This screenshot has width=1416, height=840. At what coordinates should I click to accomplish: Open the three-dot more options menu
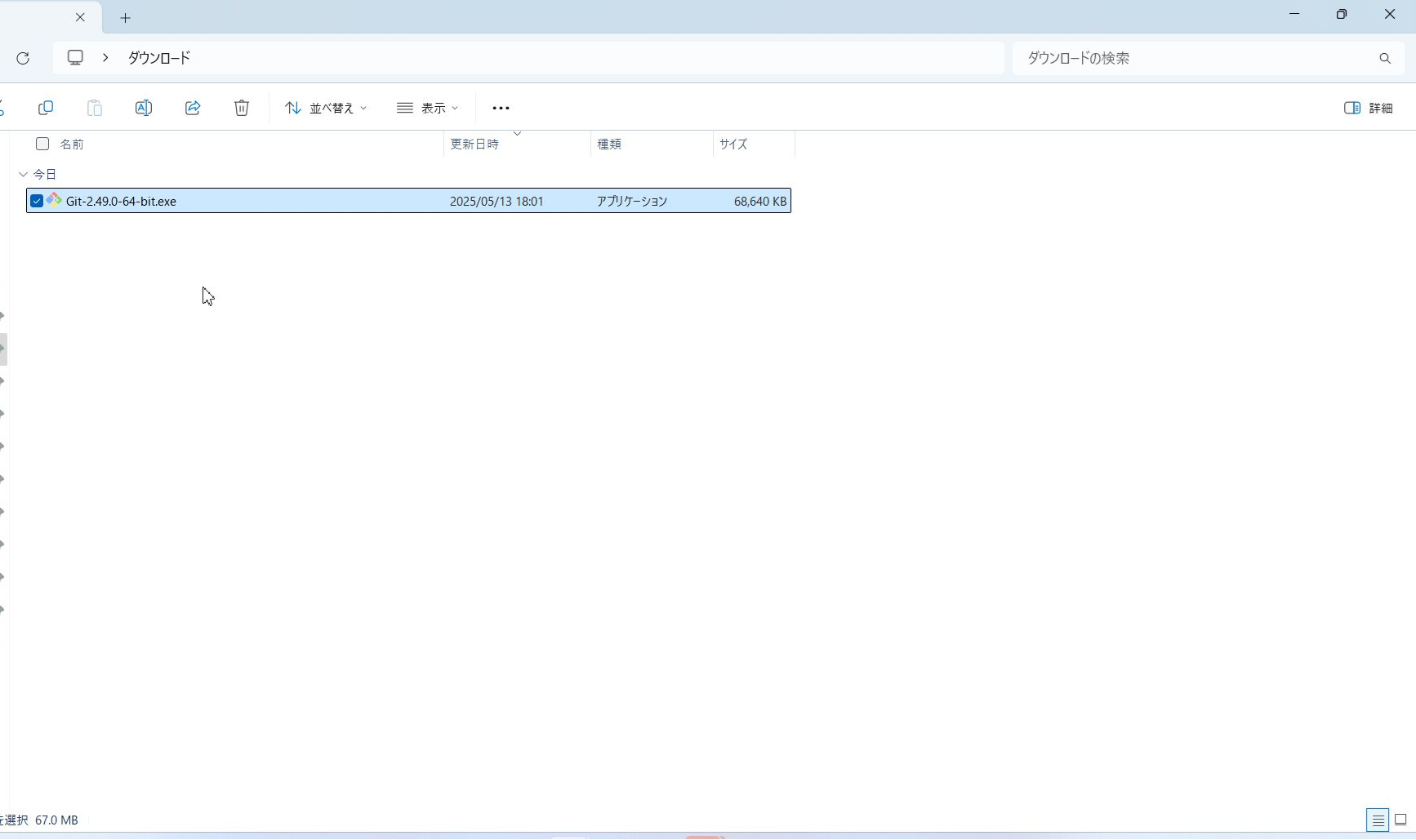pyautogui.click(x=501, y=108)
